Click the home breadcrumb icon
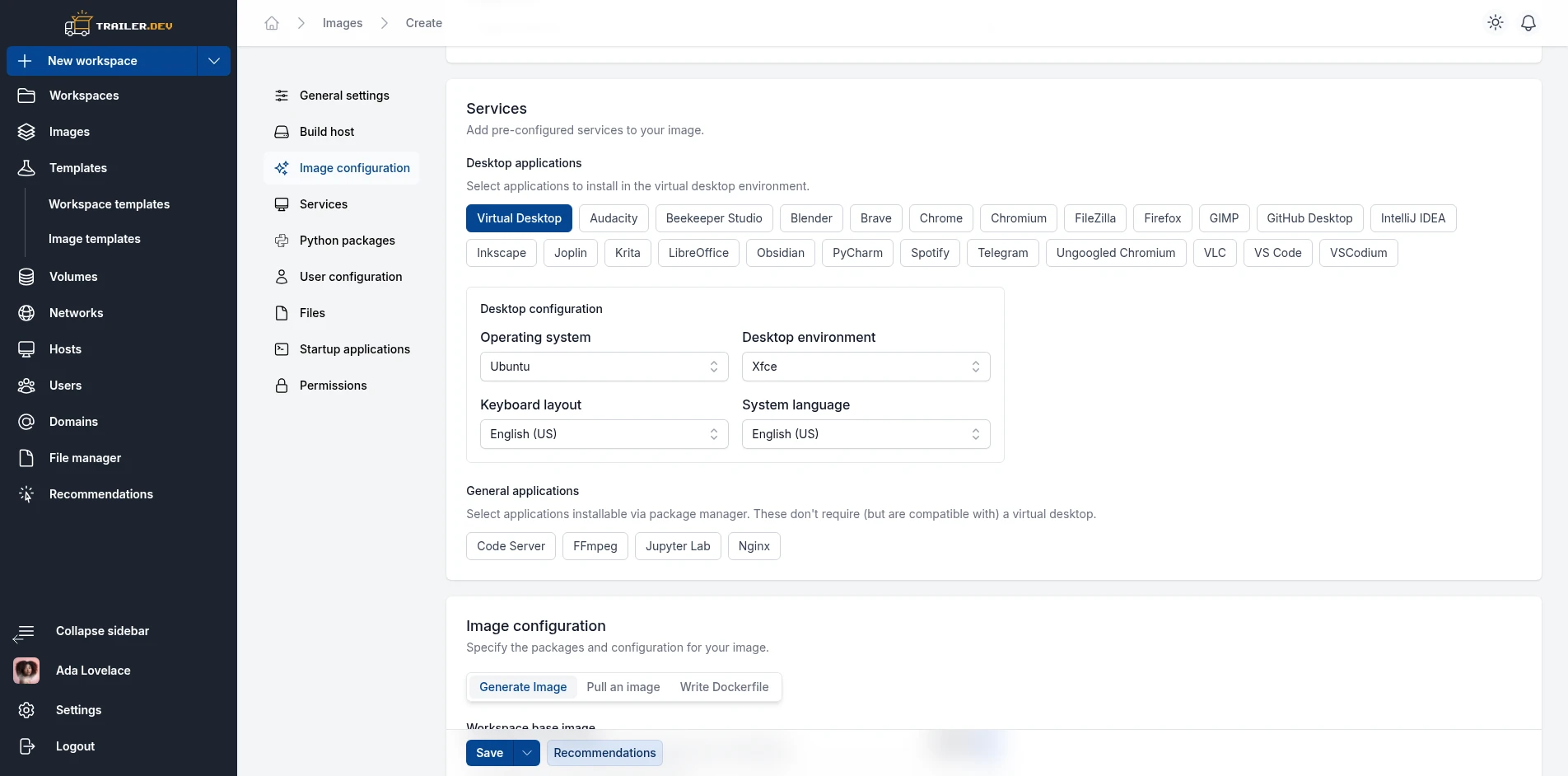The width and height of the screenshot is (1568, 776). pyautogui.click(x=272, y=23)
